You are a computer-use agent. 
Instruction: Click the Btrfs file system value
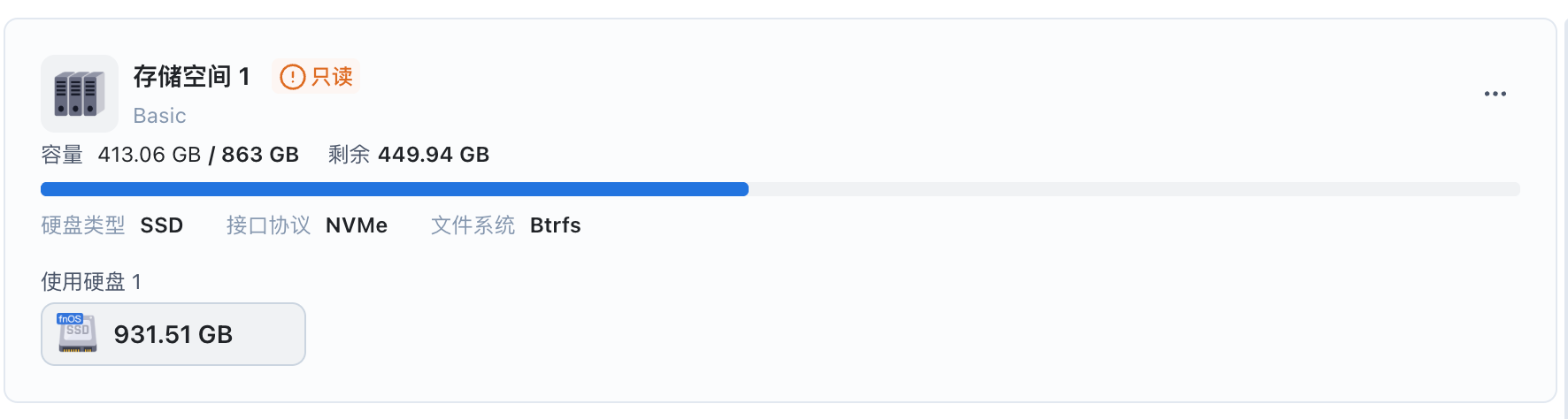pos(555,225)
